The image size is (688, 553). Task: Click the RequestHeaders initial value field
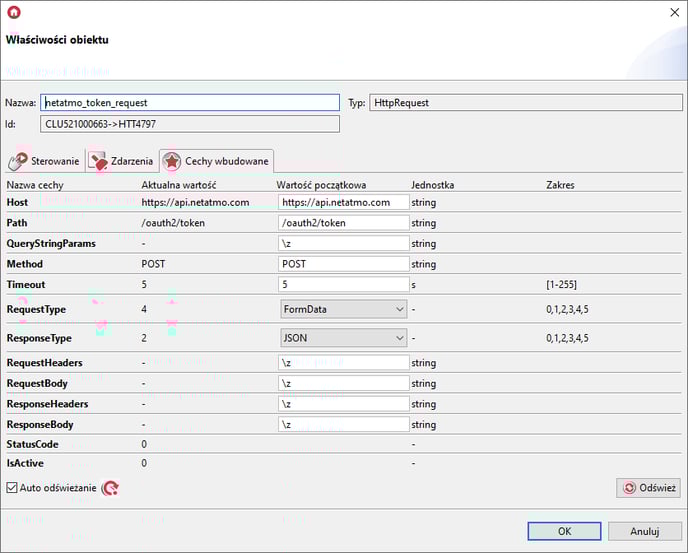tap(344, 363)
